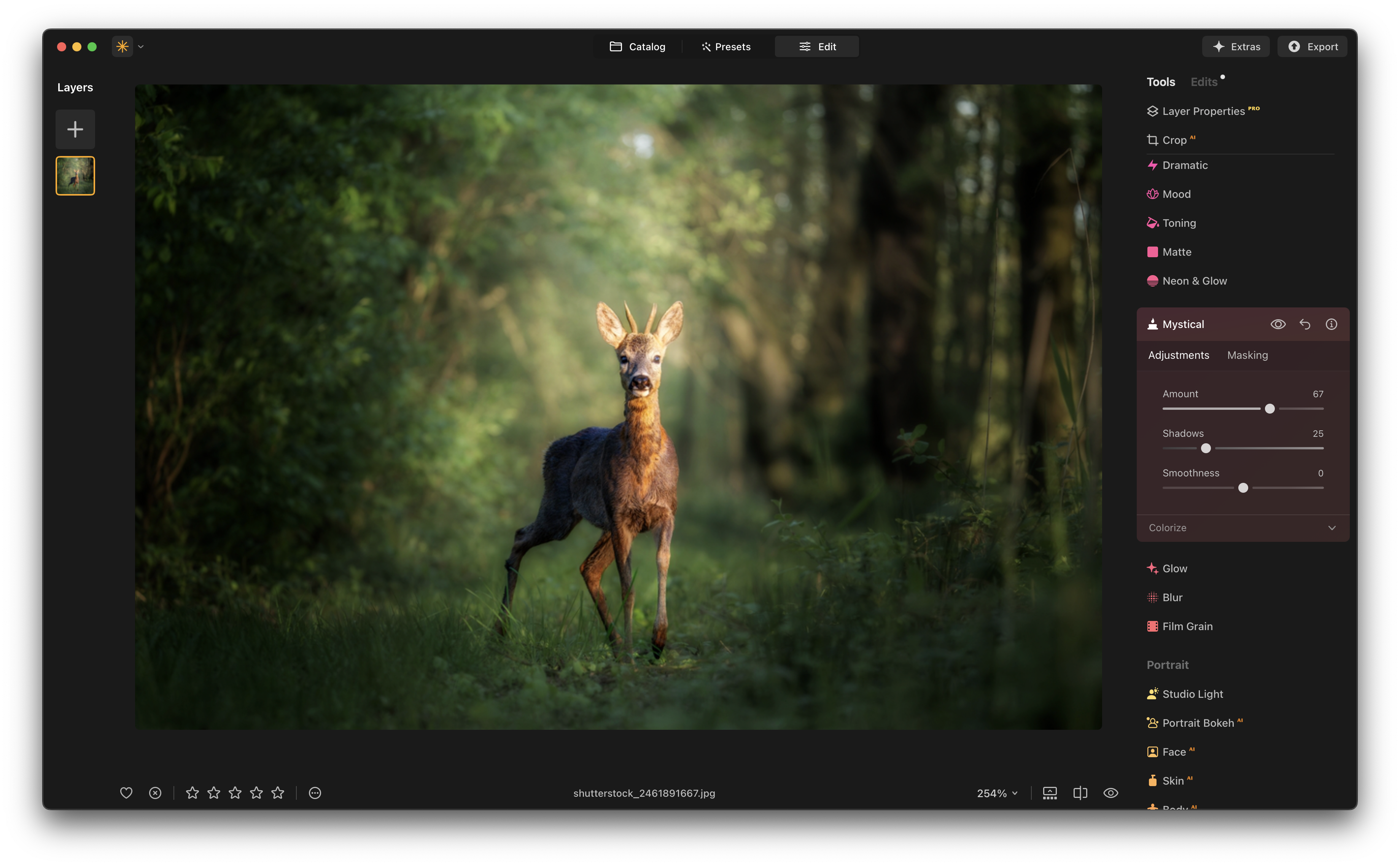The image size is (1400, 866).
Task: Open the Mood tool
Action: tap(1177, 194)
